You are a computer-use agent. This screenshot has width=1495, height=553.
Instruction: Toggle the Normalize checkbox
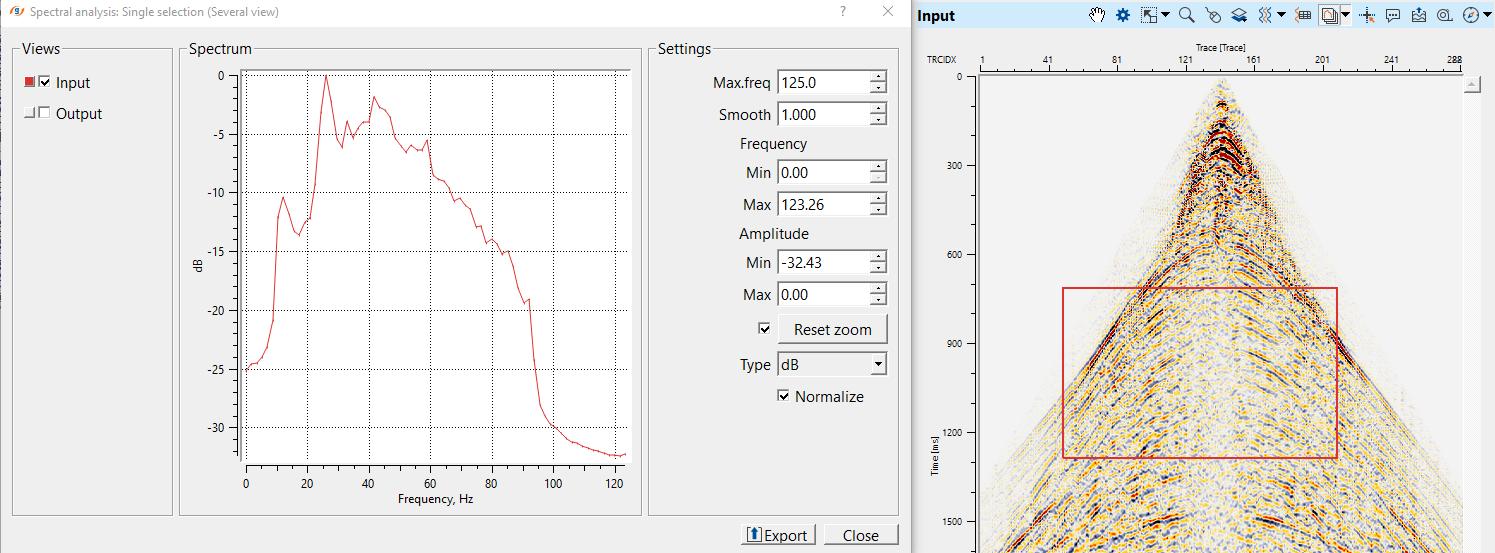pos(785,396)
